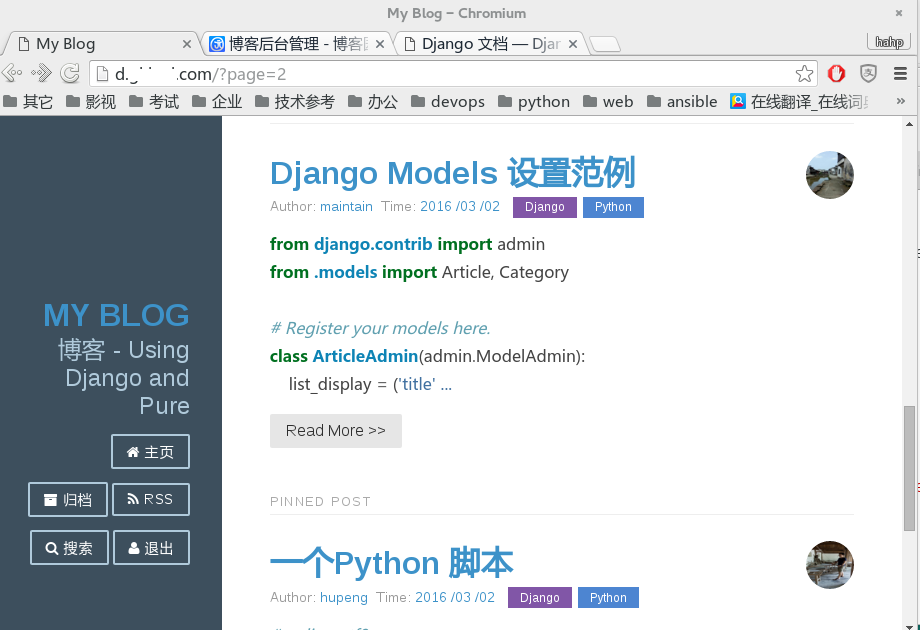
Task: Open author maintain's profile link
Action: [346, 206]
